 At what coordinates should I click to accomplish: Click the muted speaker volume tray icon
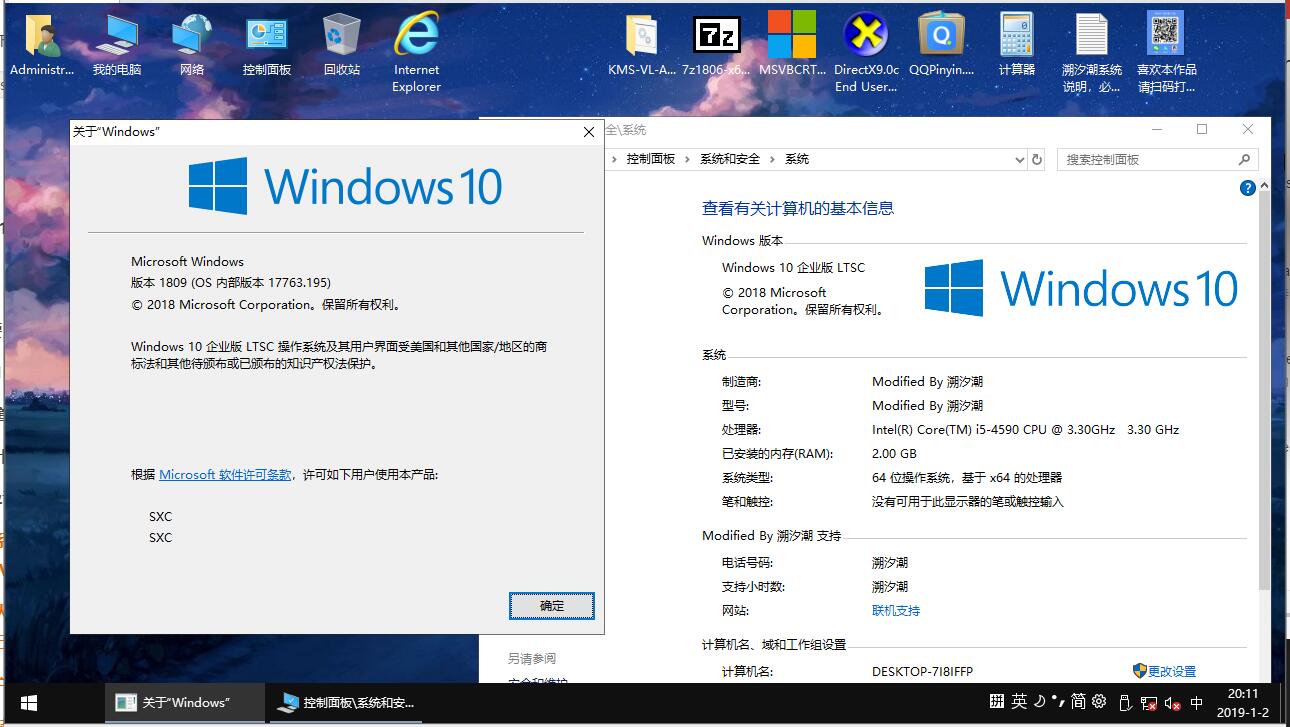click(1173, 703)
